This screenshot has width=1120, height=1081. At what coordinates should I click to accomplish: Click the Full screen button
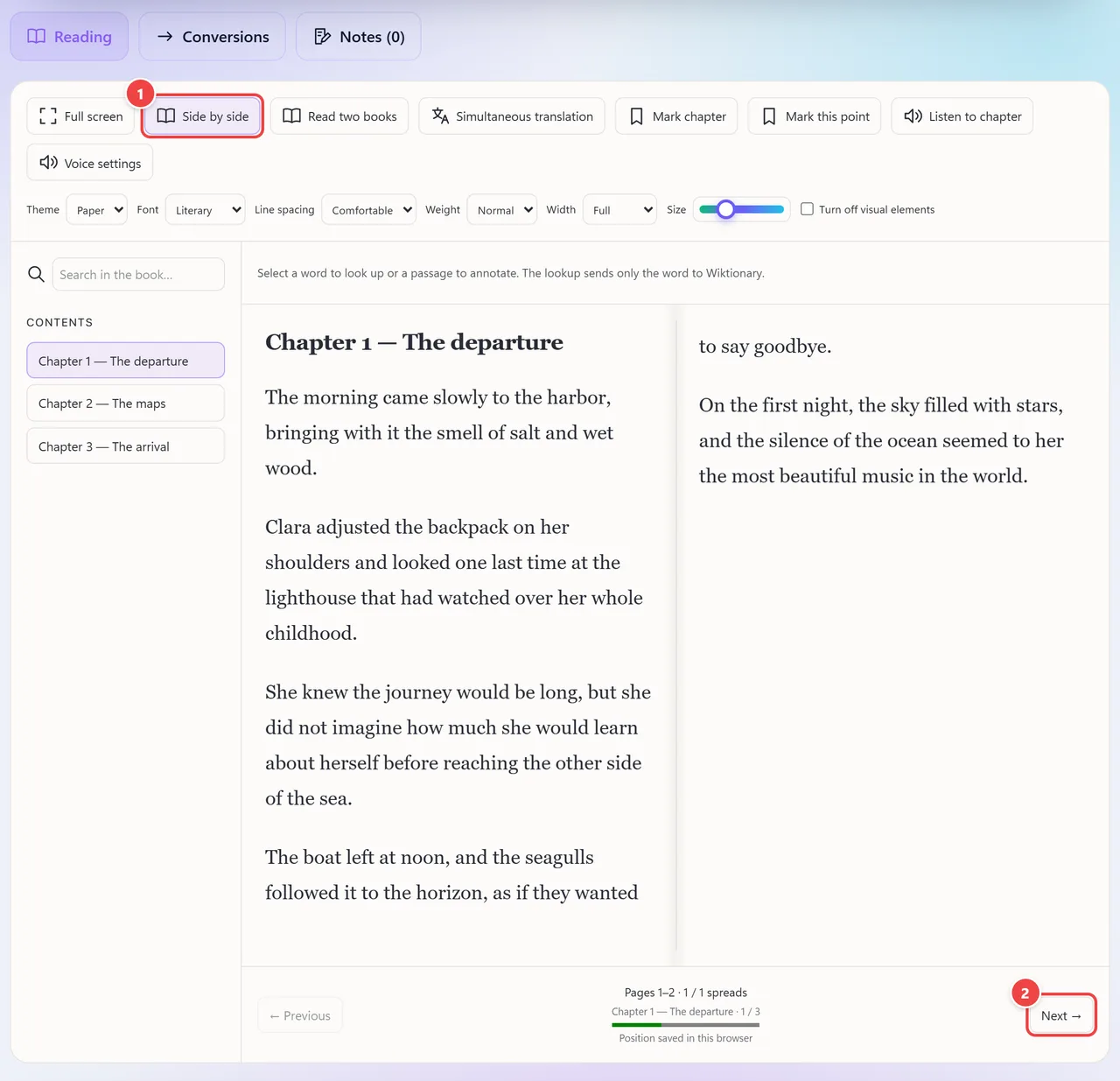click(80, 116)
